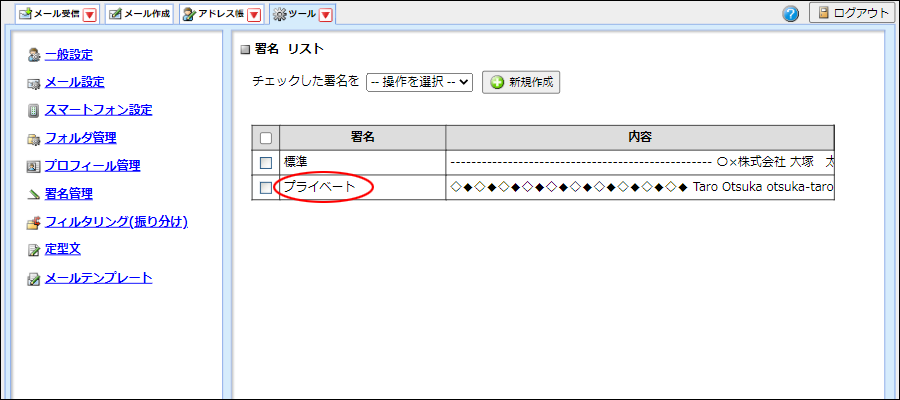900x400 pixels.
Task: Check the プライベート signature checkbox
Action: 266,187
